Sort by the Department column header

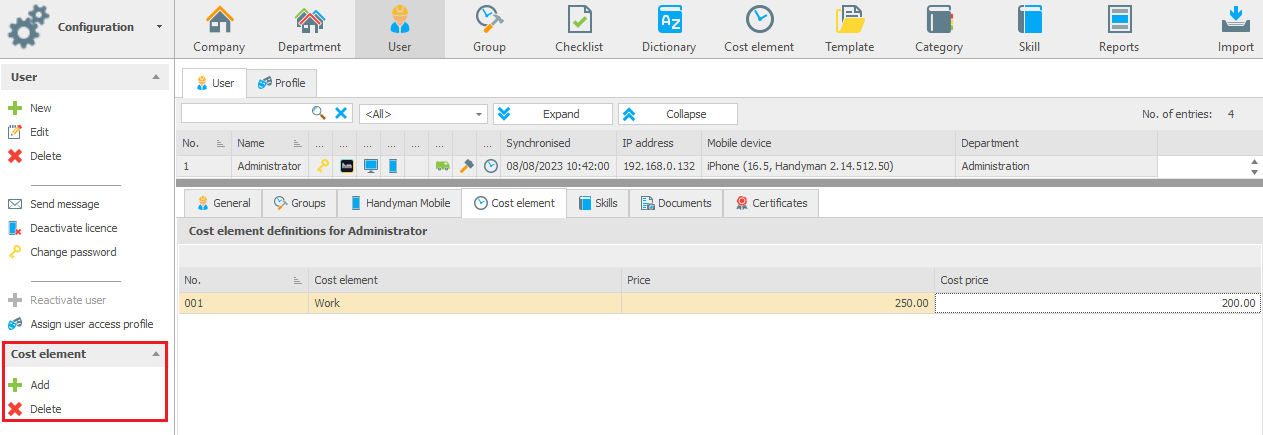pyautogui.click(x=1056, y=143)
